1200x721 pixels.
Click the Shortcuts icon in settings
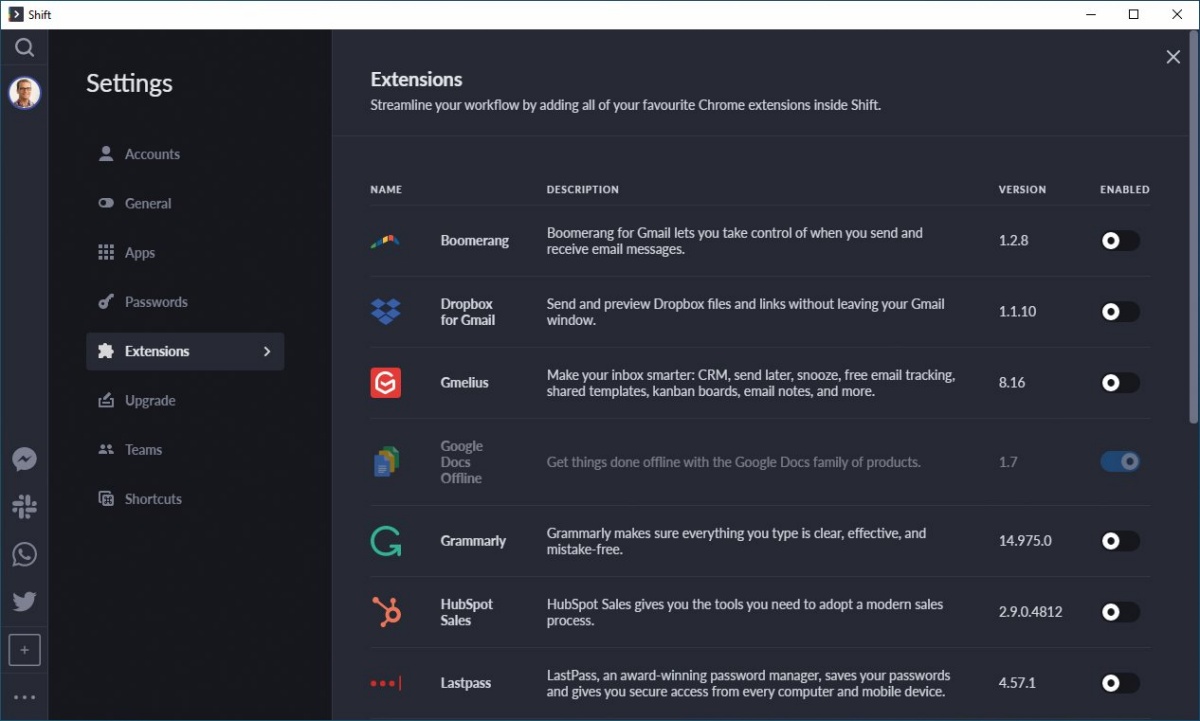pyautogui.click(x=106, y=498)
